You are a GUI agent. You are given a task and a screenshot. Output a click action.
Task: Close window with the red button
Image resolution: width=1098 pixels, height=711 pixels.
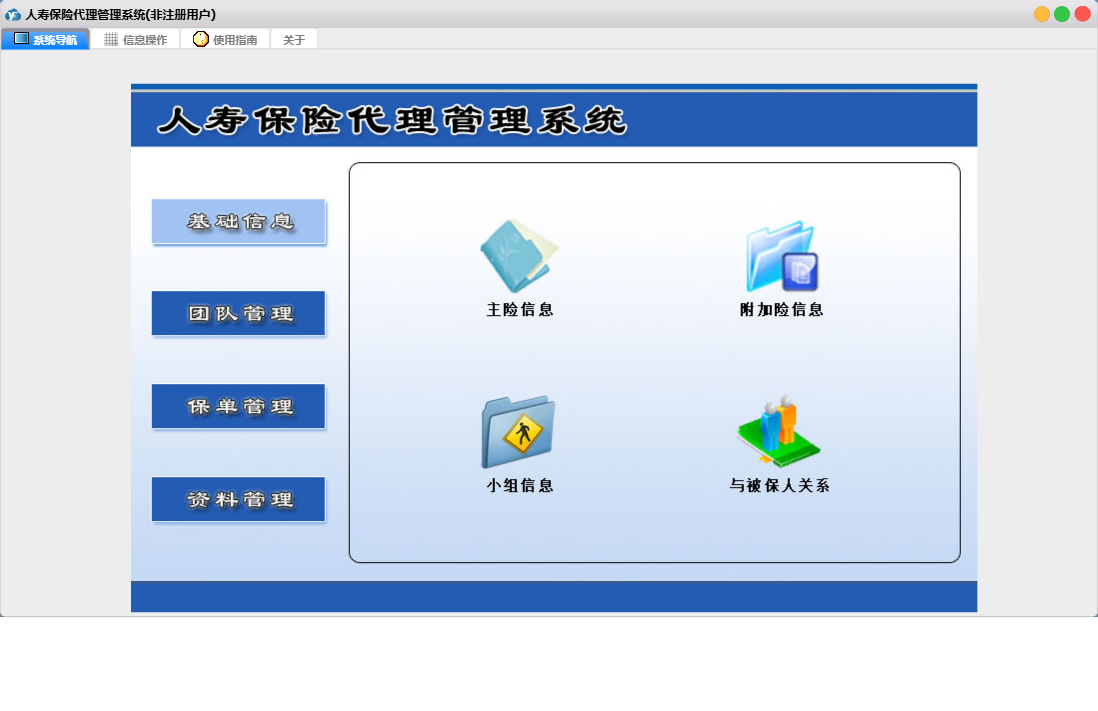1083,14
